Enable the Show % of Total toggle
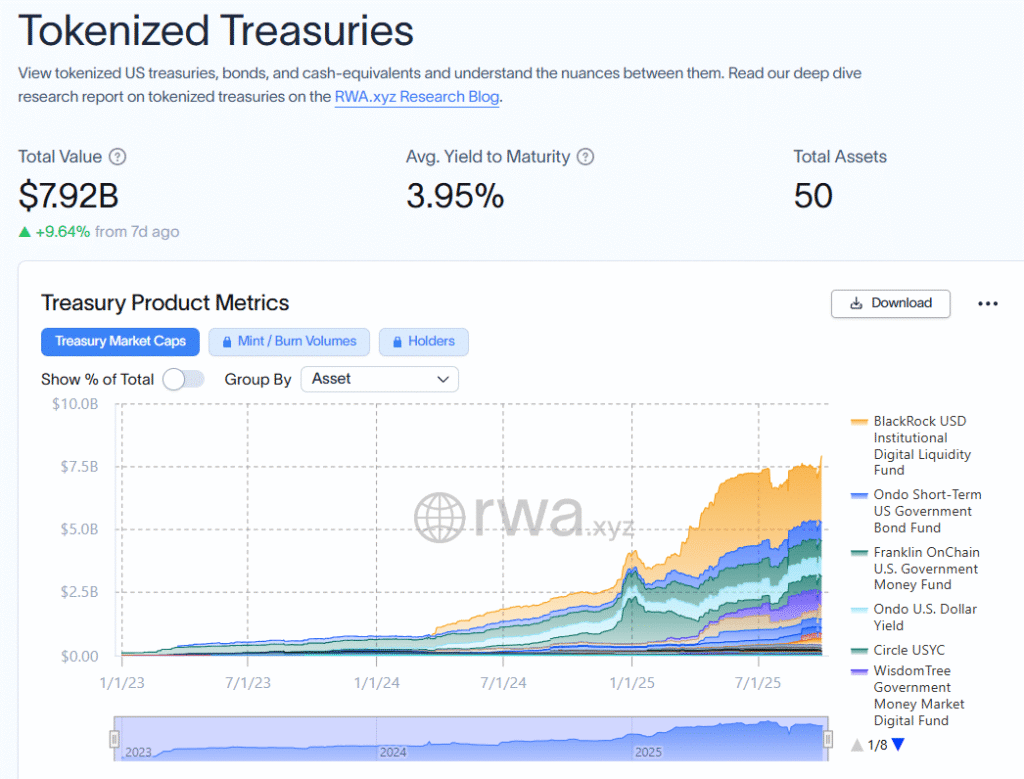1024x779 pixels. coord(182,379)
